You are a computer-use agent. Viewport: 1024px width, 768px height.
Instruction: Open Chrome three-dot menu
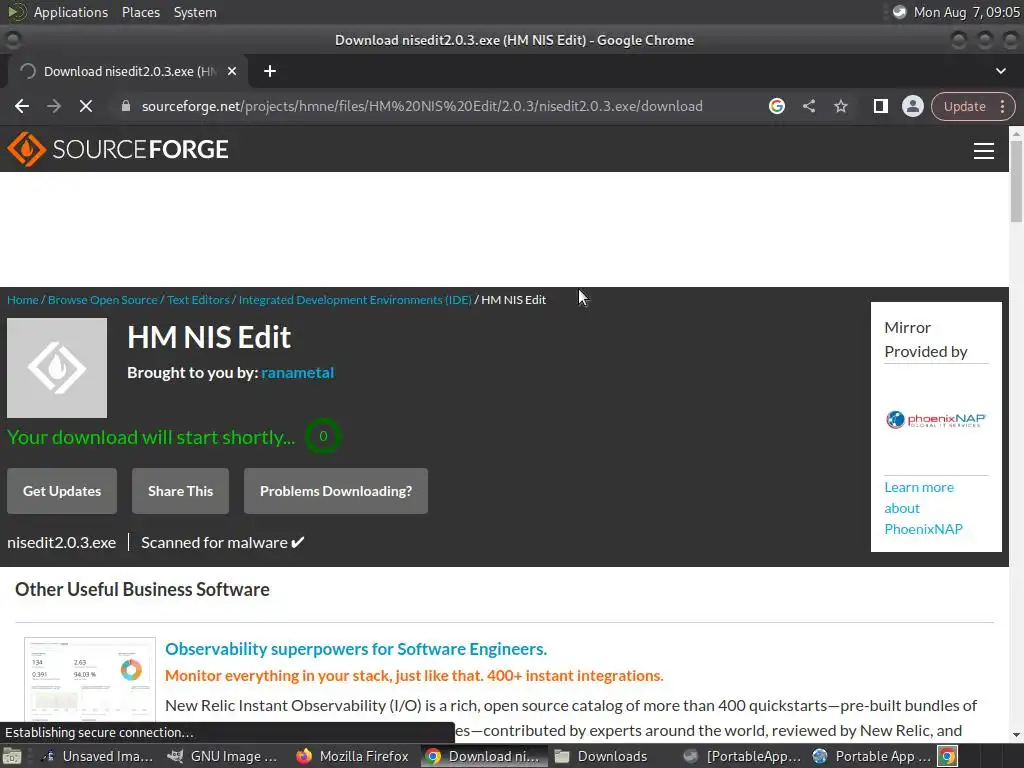click(x=1002, y=106)
